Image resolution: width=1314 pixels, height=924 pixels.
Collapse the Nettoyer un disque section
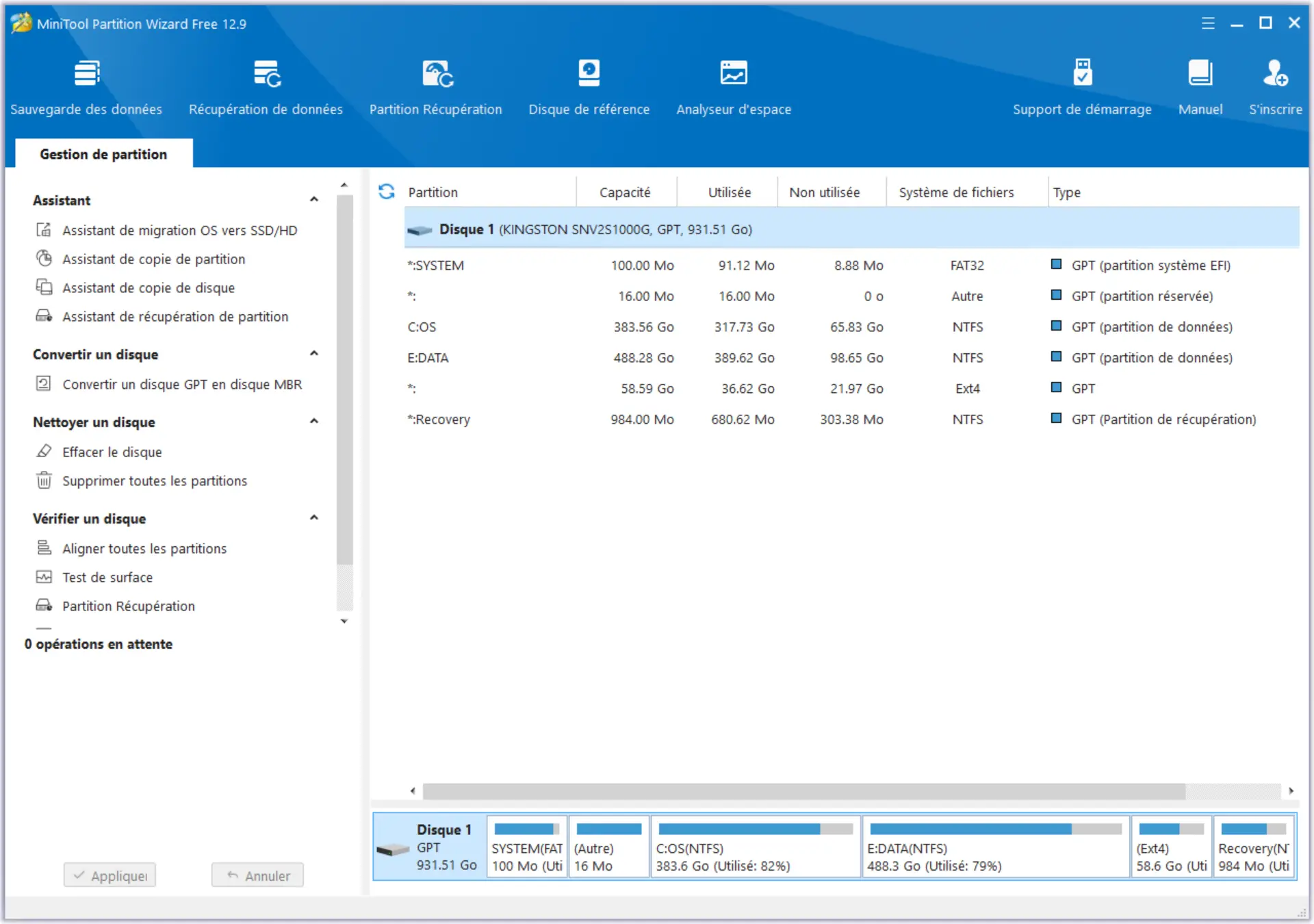[x=314, y=422]
